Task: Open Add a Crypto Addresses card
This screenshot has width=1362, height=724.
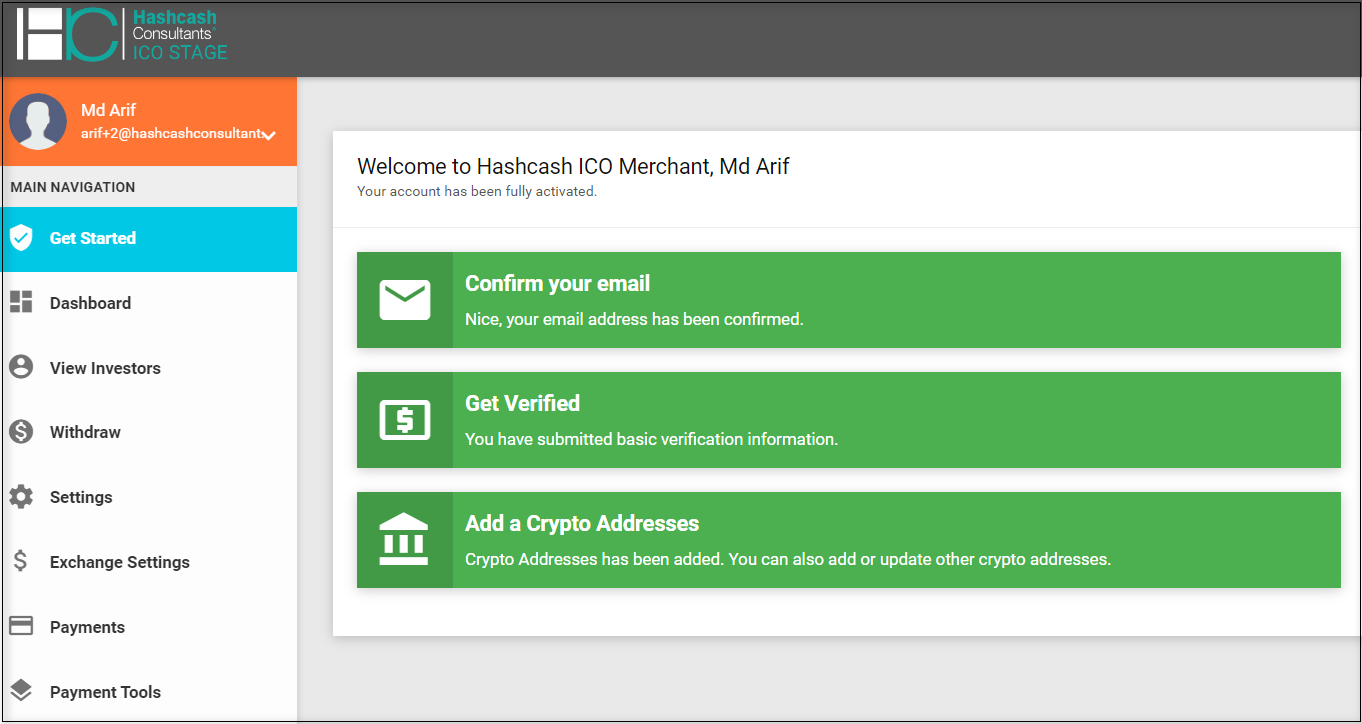Action: (848, 540)
